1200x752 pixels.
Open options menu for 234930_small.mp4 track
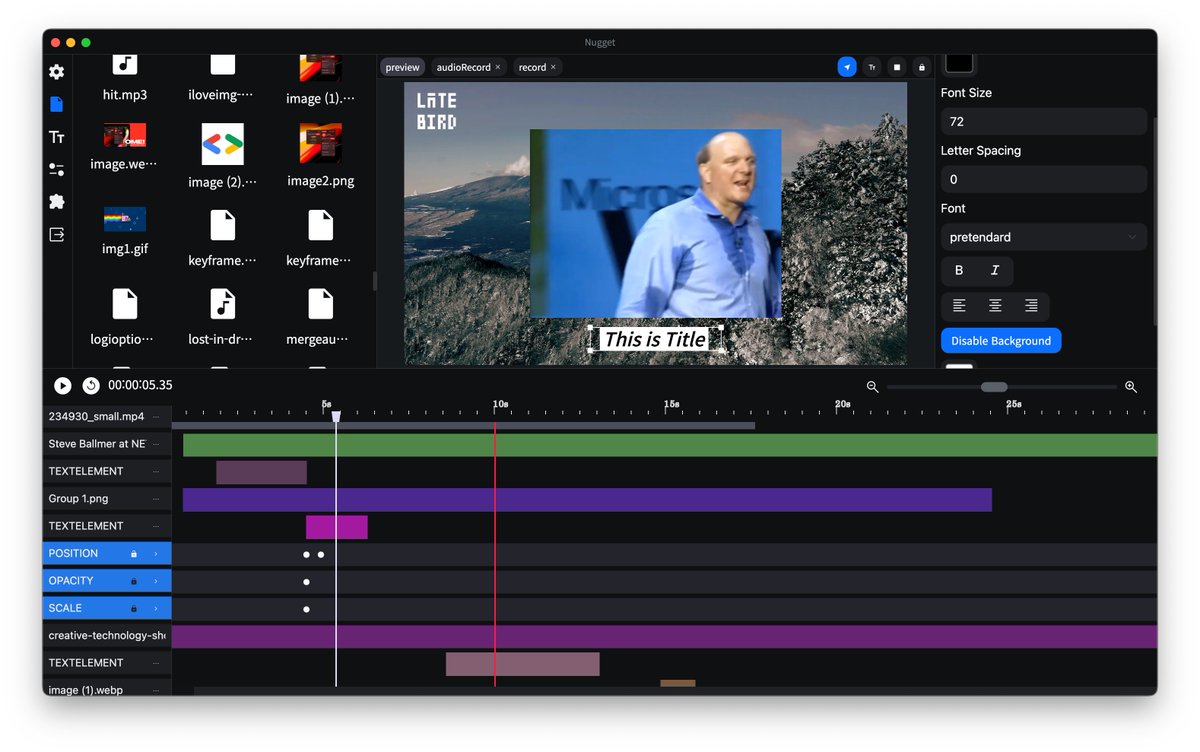tap(156, 417)
